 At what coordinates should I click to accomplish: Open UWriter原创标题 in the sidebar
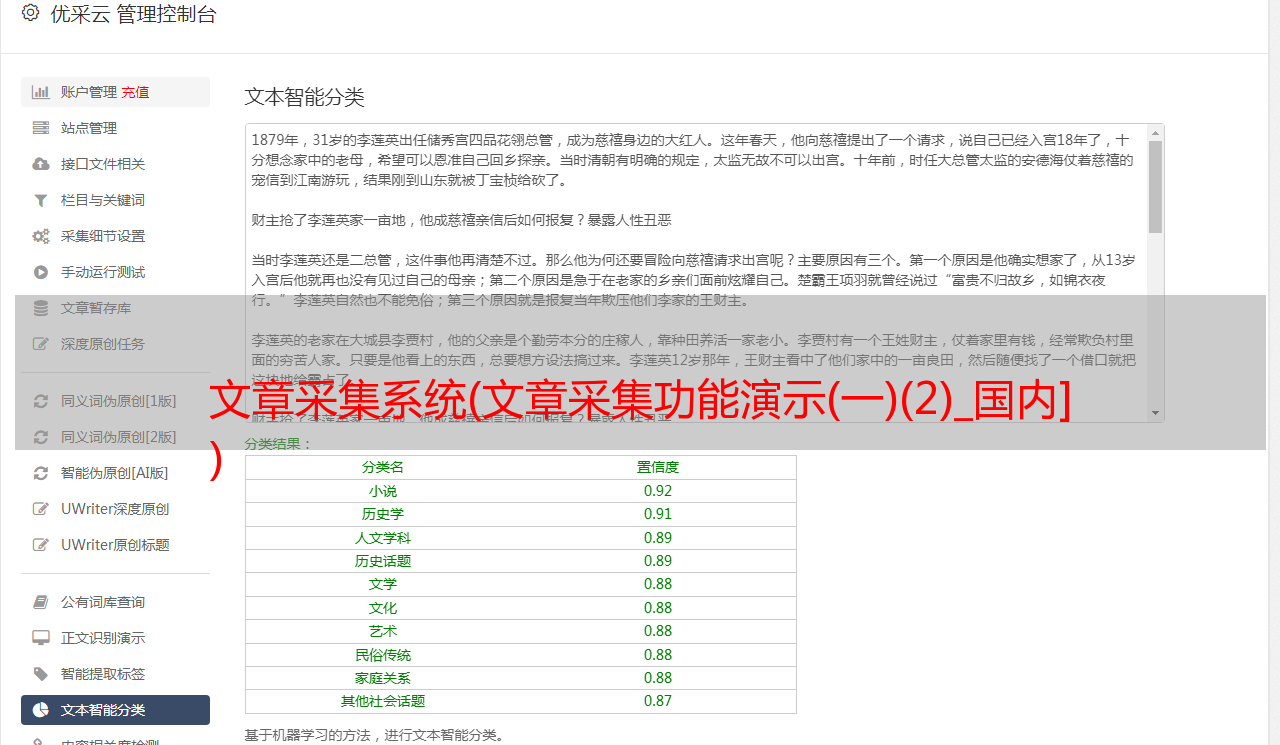[114, 545]
